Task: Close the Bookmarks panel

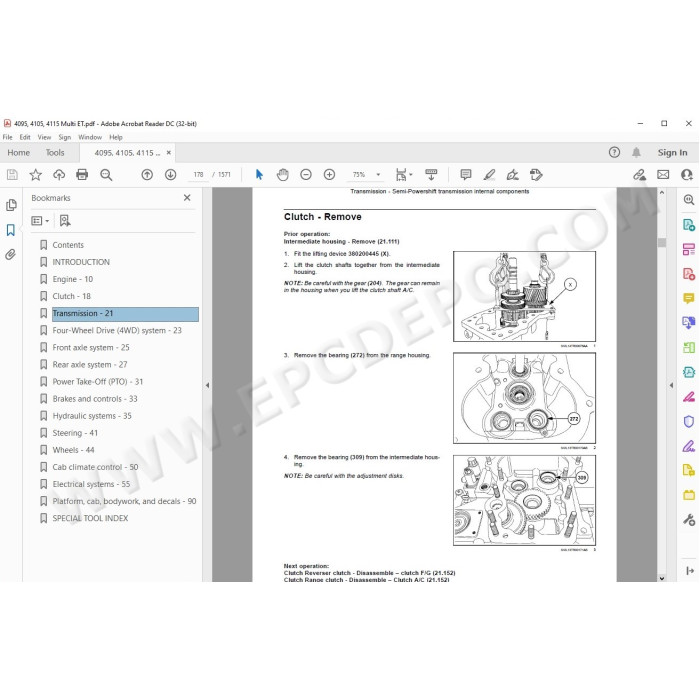Action: (187, 197)
